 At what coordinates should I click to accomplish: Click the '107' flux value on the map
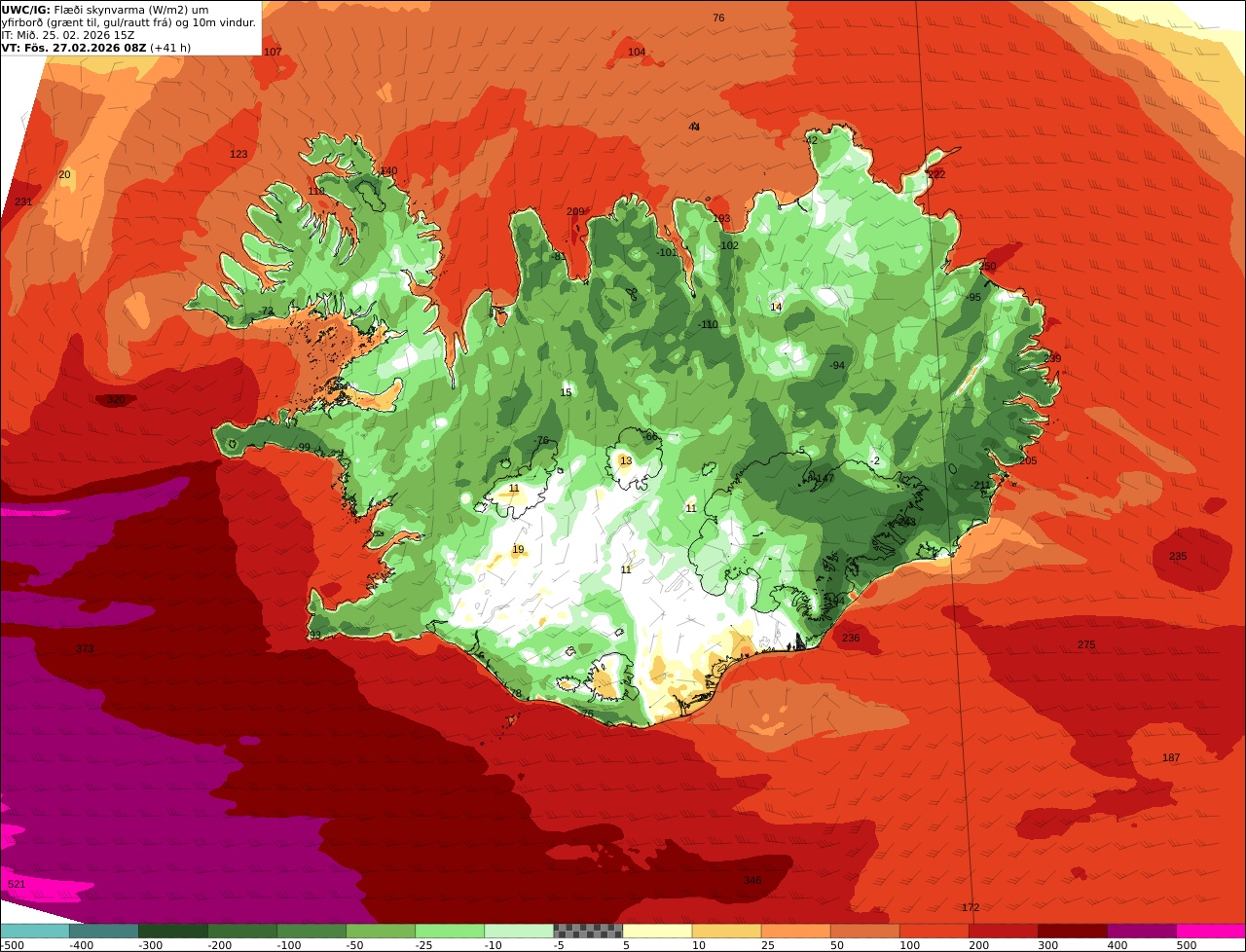click(x=273, y=52)
